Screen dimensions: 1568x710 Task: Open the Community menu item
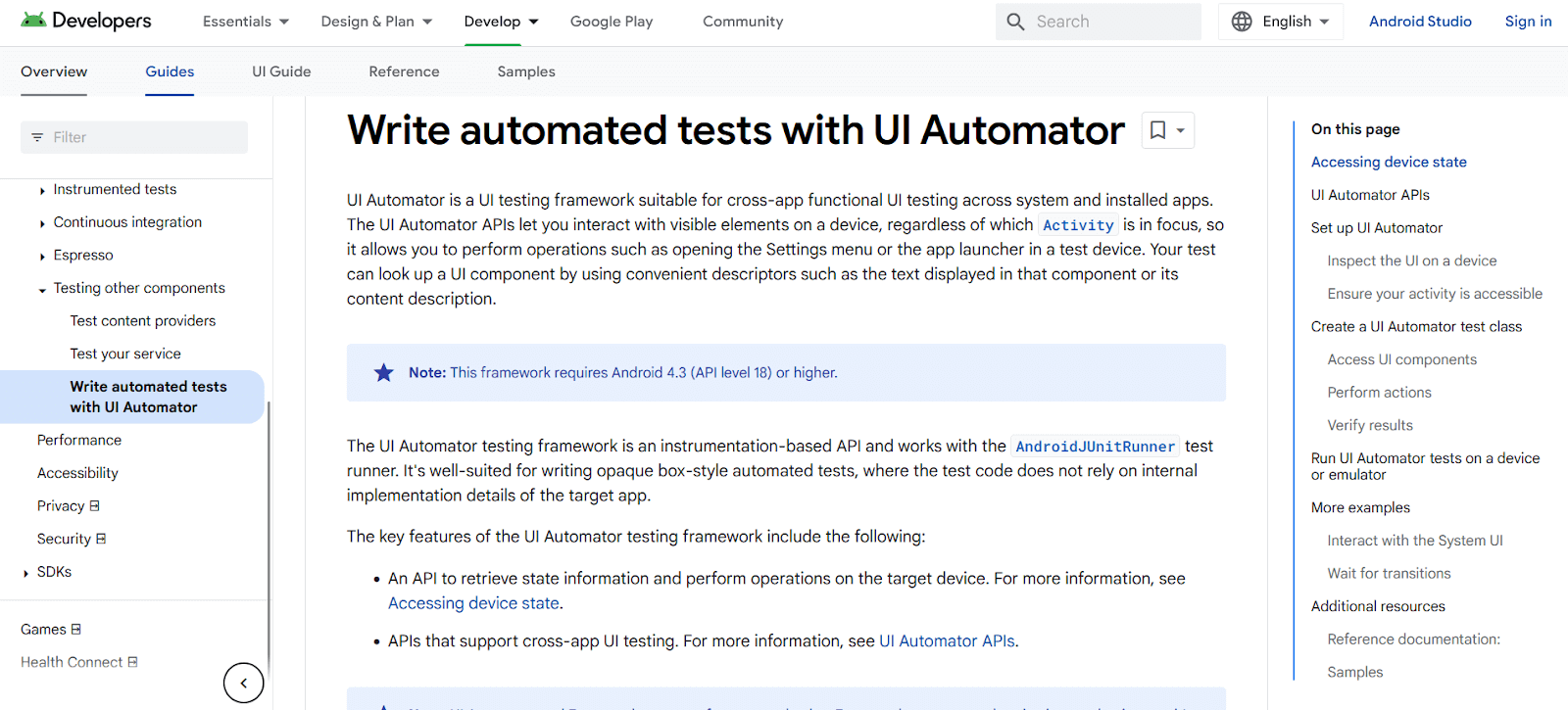point(743,22)
